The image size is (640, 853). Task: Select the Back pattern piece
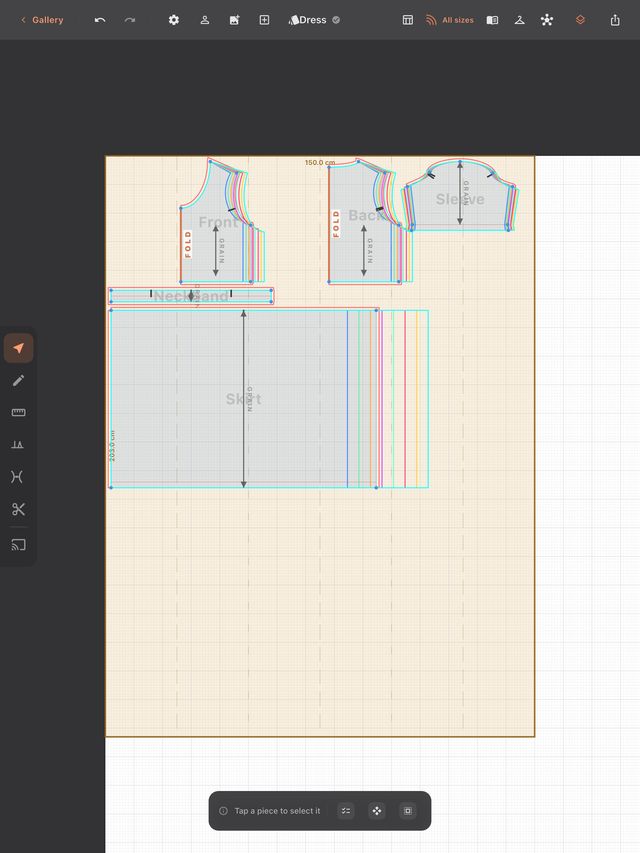[x=366, y=215]
